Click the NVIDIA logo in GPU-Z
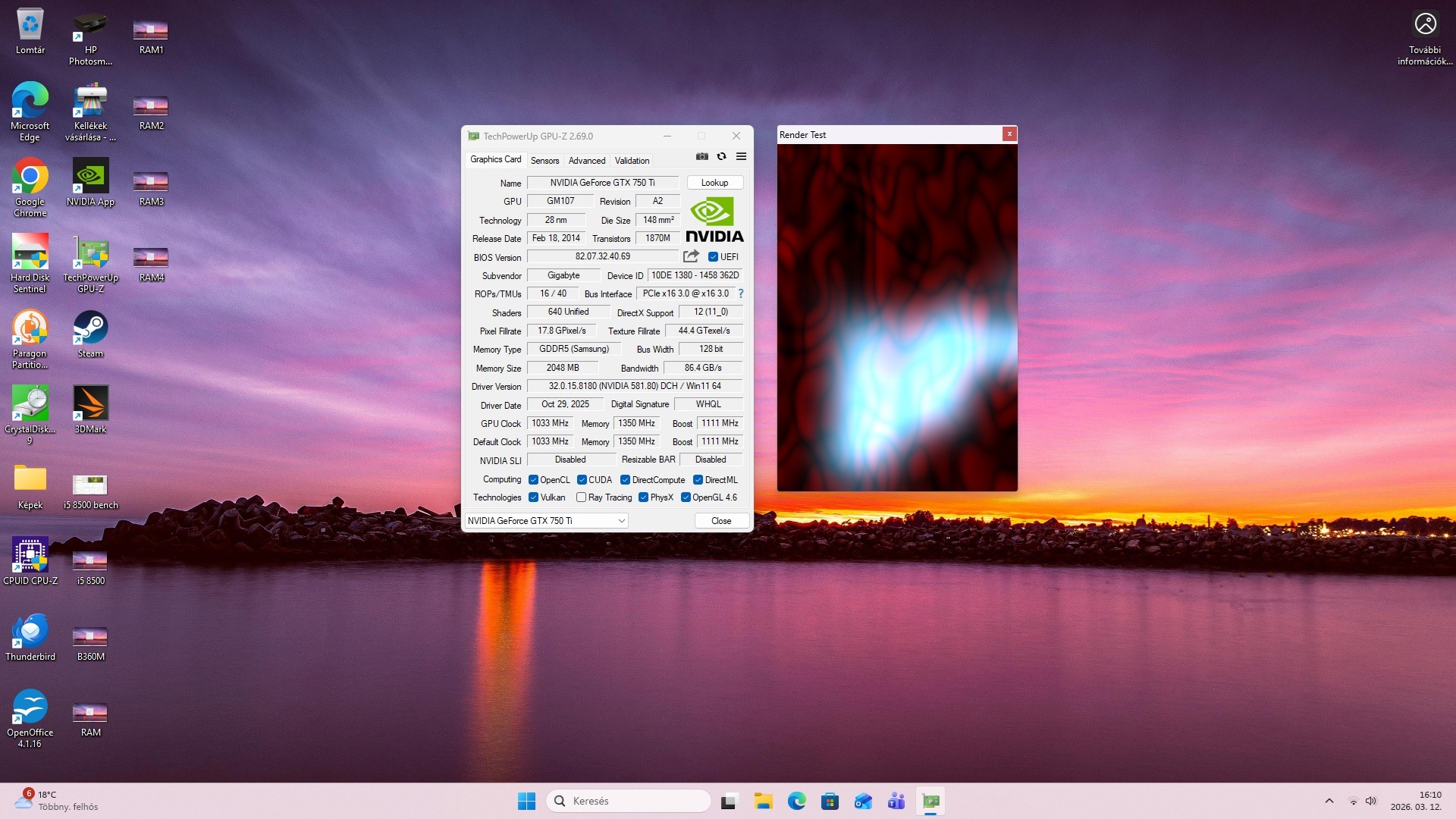The height and width of the screenshot is (819, 1456). [714, 220]
